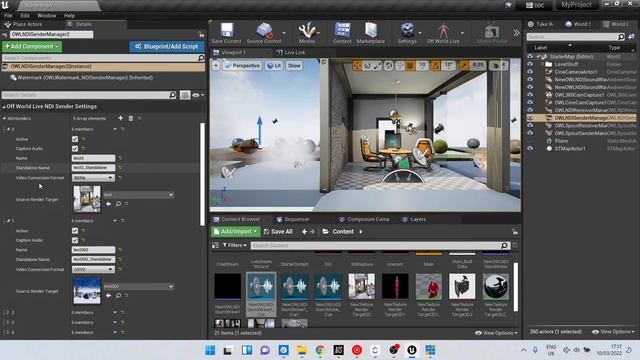Viewport: 640px width, 360px height.
Task: Switch to the Live Link tab
Action: pyautogui.click(x=291, y=53)
